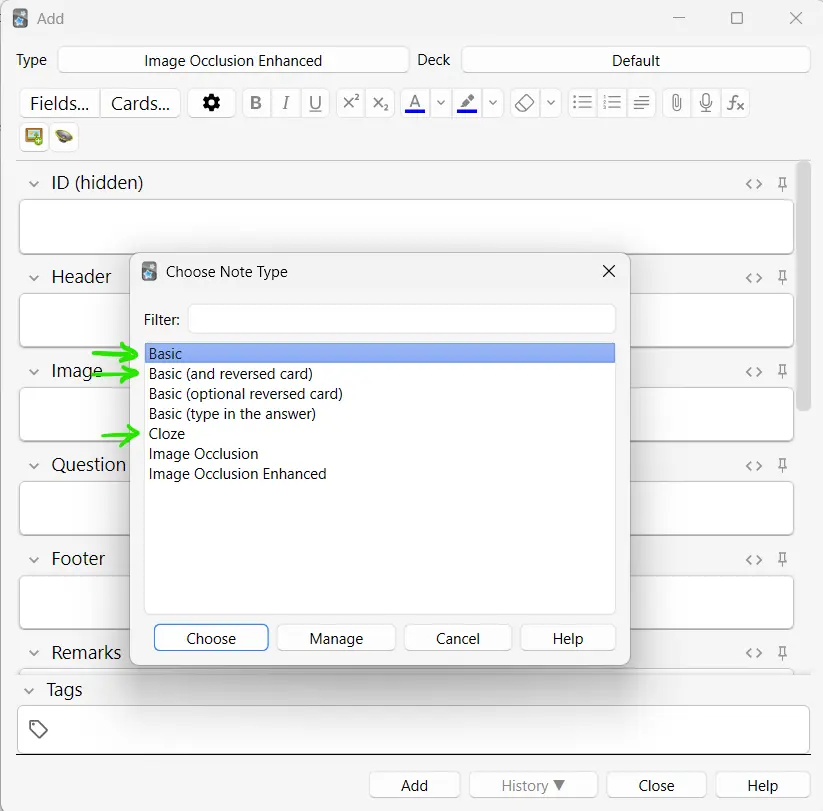Screen dimensions: 823x811
Task: Toggle underline text formatting
Action: pos(315,103)
